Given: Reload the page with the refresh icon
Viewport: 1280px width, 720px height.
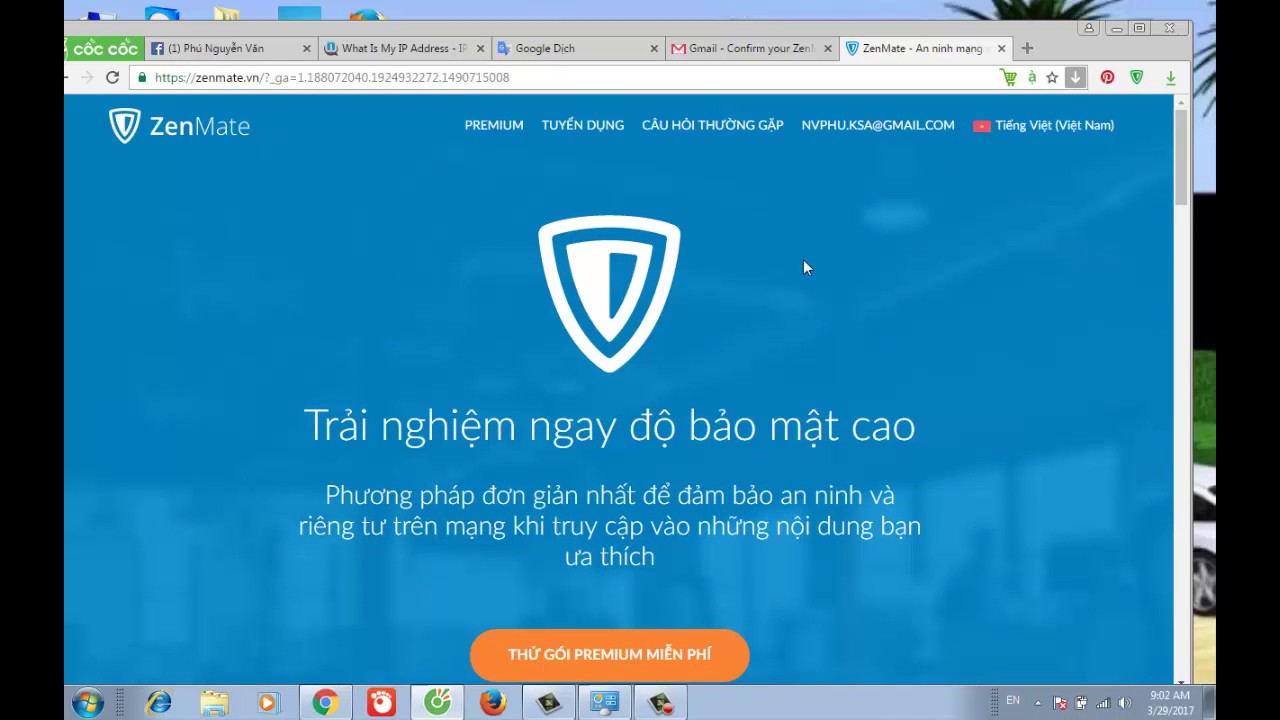Looking at the screenshot, I should click(113, 77).
